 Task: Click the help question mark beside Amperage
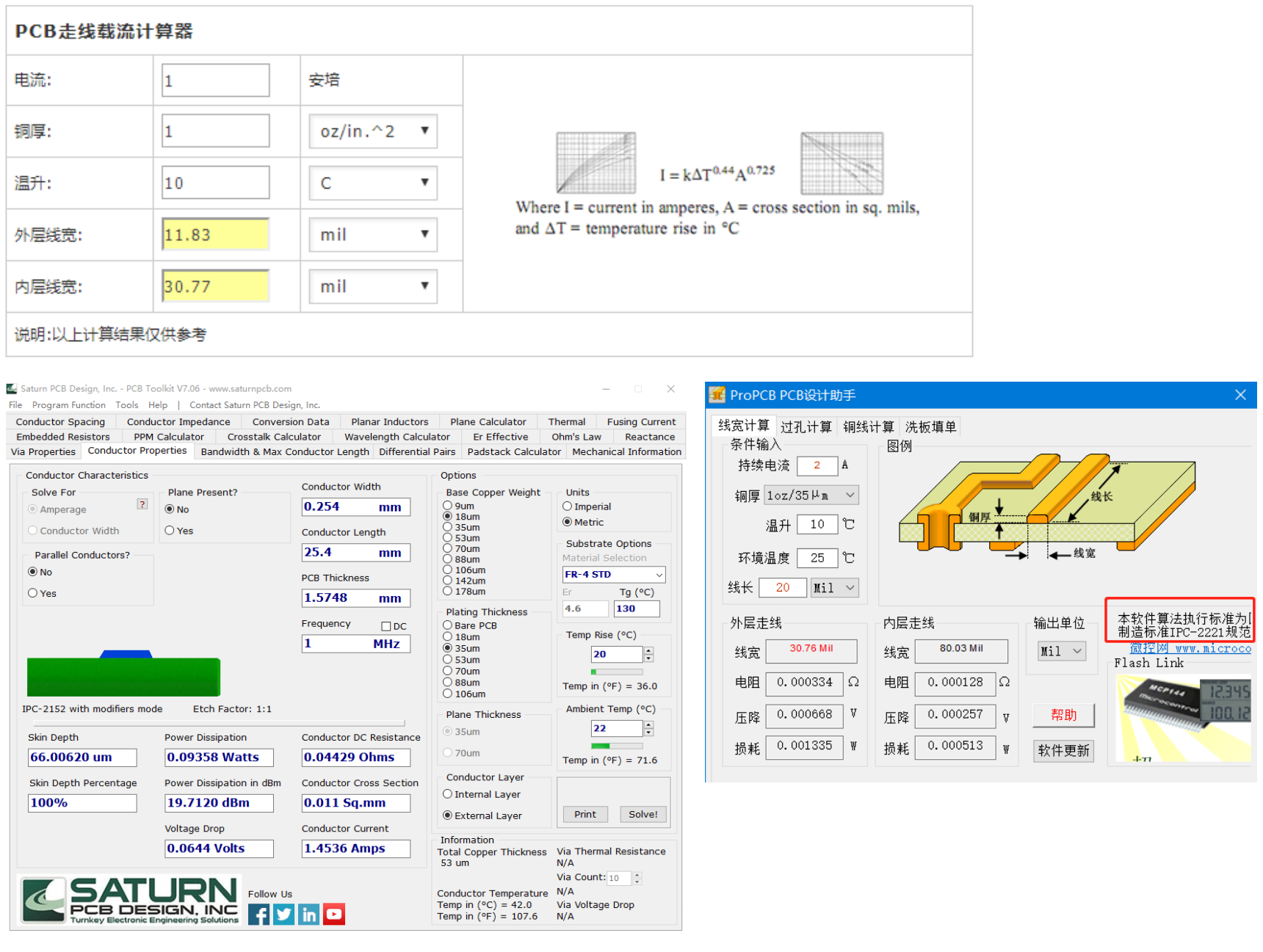[x=142, y=504]
